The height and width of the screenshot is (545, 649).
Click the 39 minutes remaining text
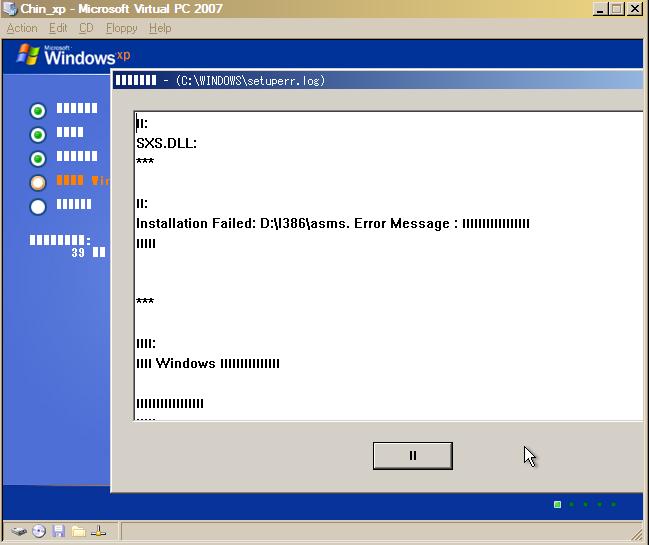88,252
